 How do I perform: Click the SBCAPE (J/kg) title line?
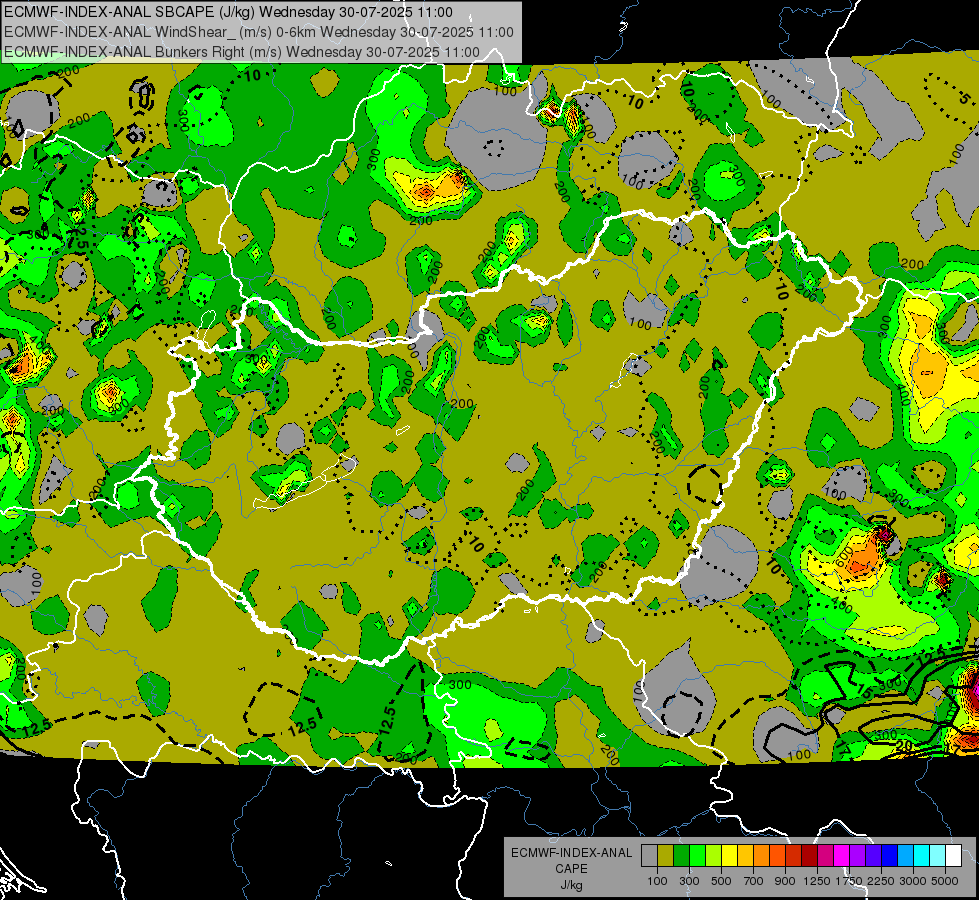229,12
